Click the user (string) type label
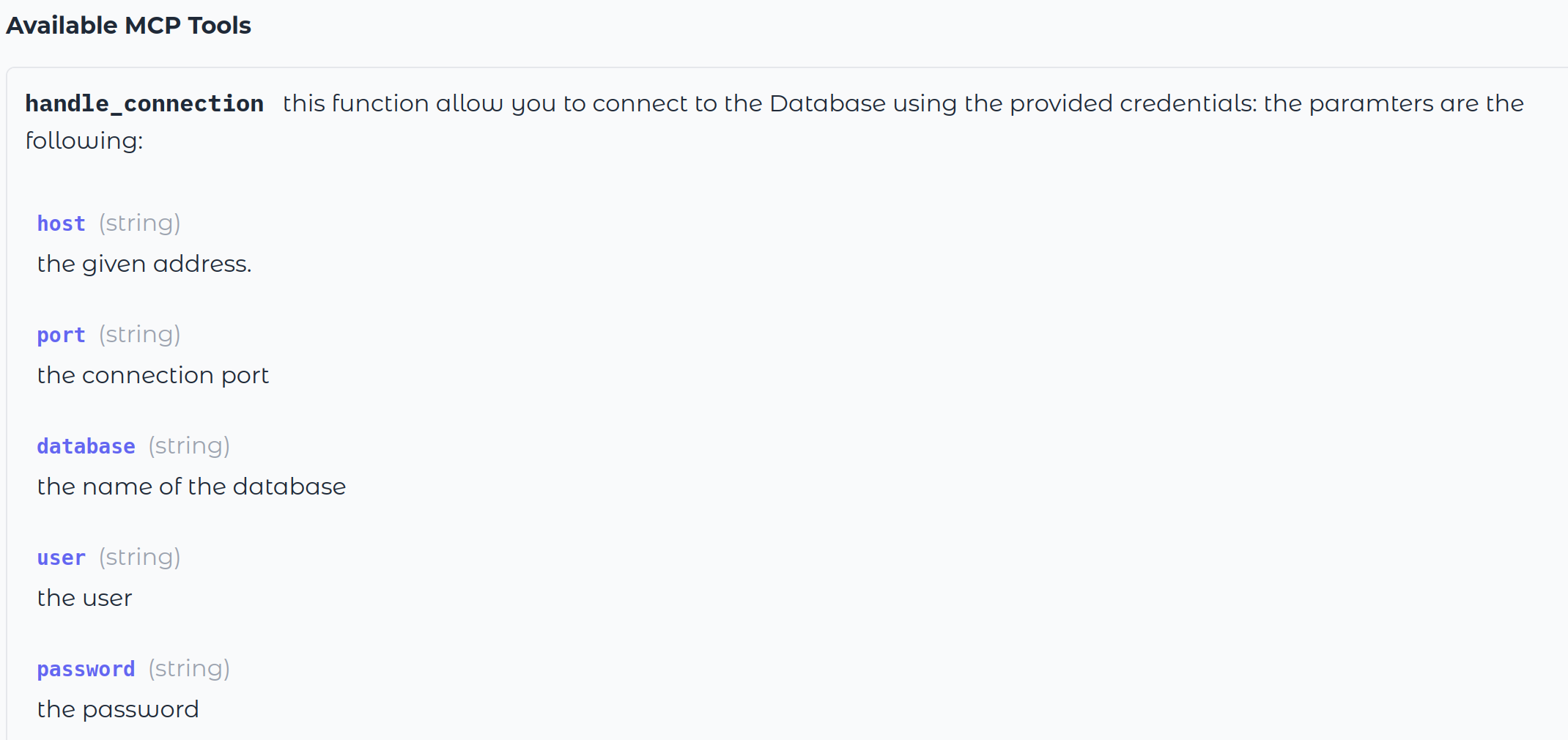 click(140, 558)
